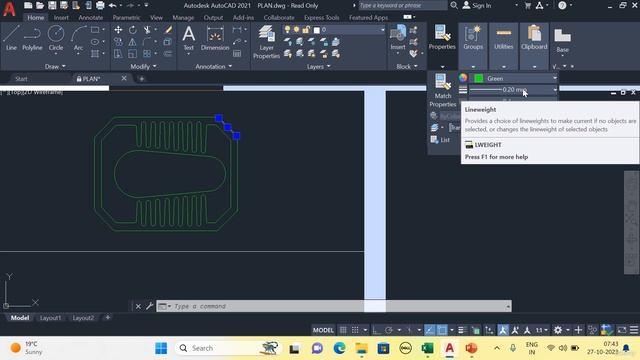Viewport: 640px width, 360px height.
Task: Switch to Layout1 tab
Action: point(51,318)
